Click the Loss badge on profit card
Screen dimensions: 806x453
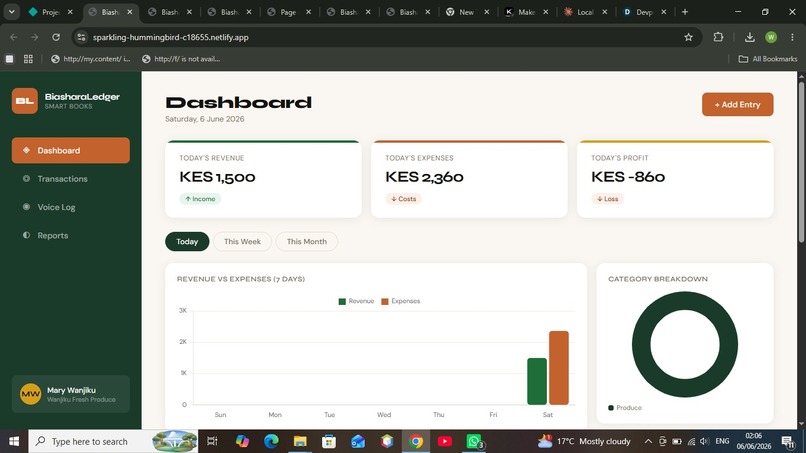(607, 198)
